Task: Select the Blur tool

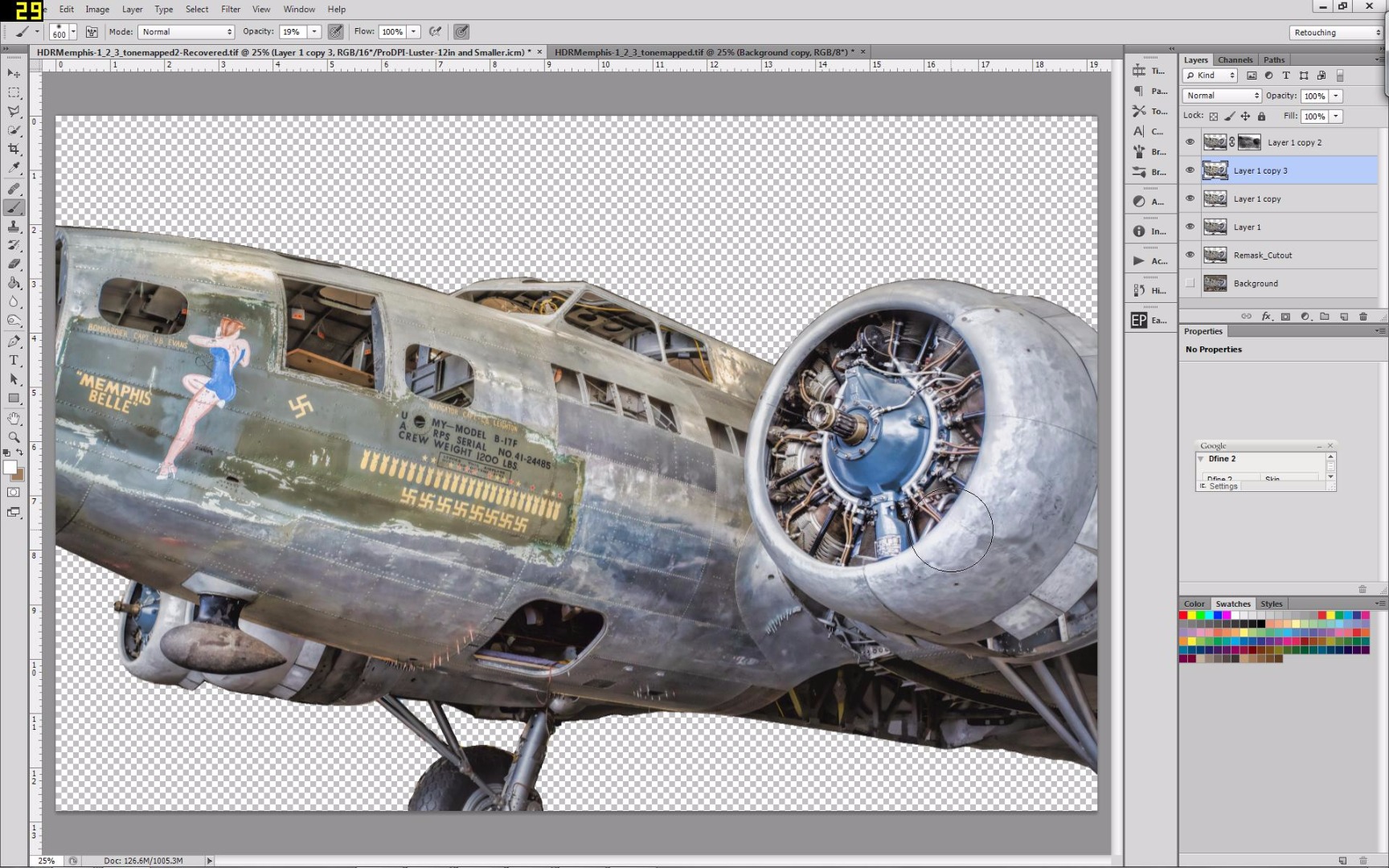Action: [x=14, y=302]
